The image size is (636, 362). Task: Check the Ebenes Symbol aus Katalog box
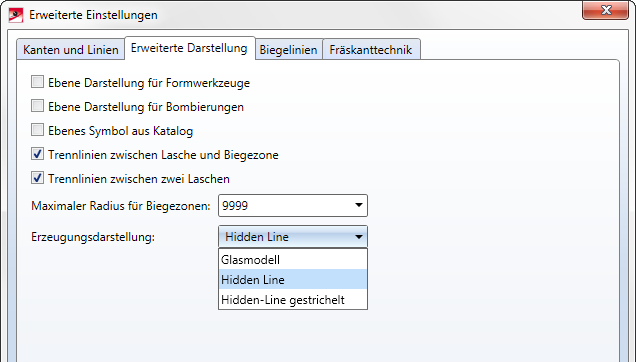click(x=37, y=130)
